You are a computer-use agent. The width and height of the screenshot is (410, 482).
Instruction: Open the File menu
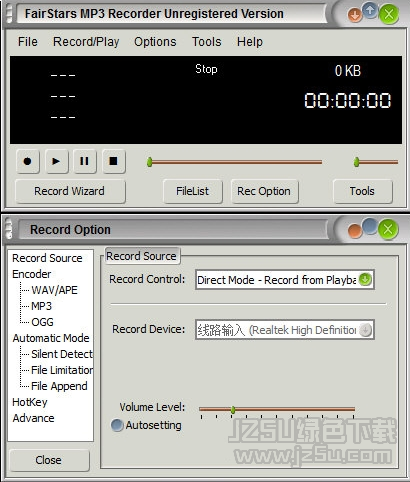pyautogui.click(x=28, y=42)
